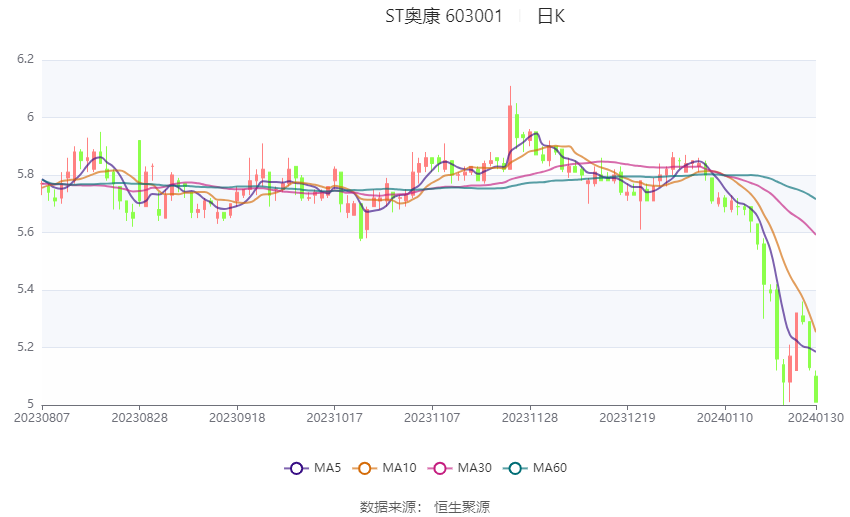Click y-axis value 6.2

[25, 59]
